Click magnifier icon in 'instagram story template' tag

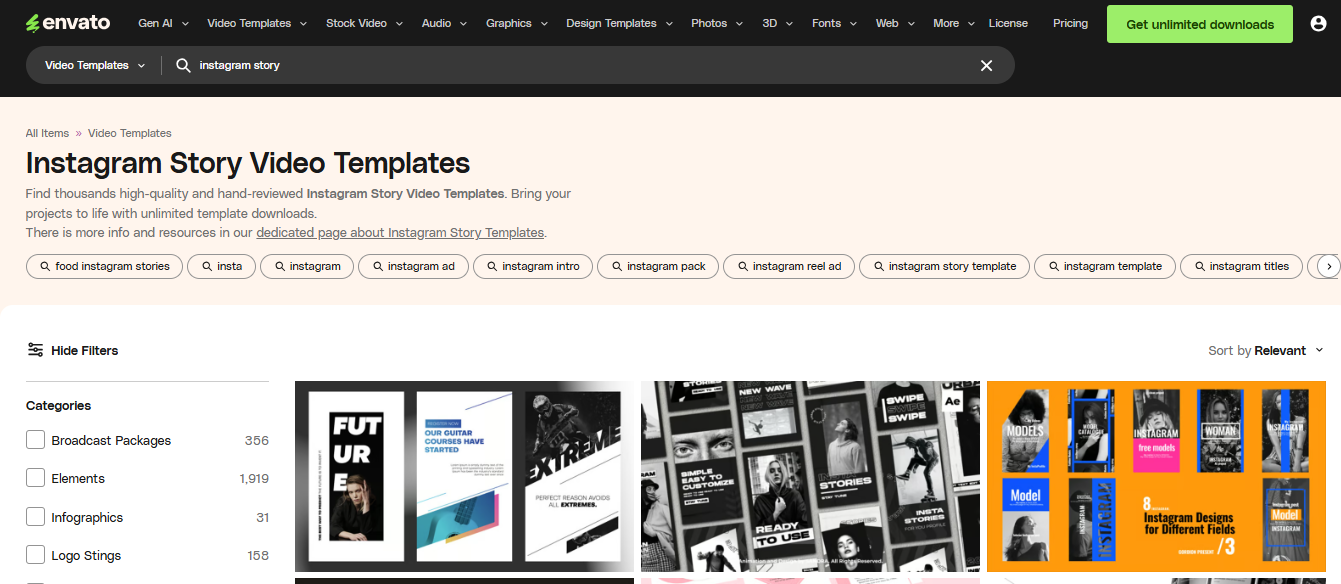point(879,266)
